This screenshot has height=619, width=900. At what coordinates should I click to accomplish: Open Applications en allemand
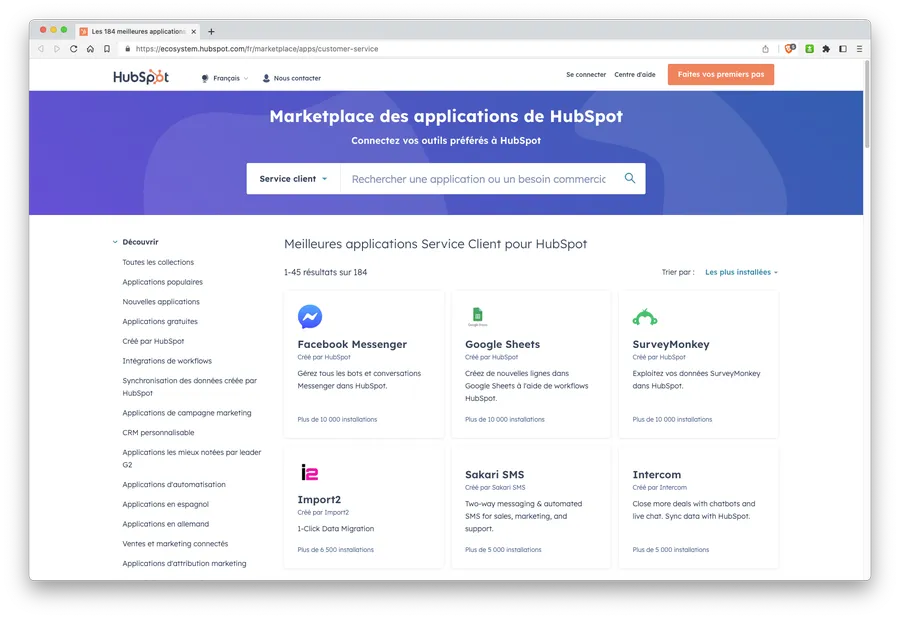(x=165, y=524)
